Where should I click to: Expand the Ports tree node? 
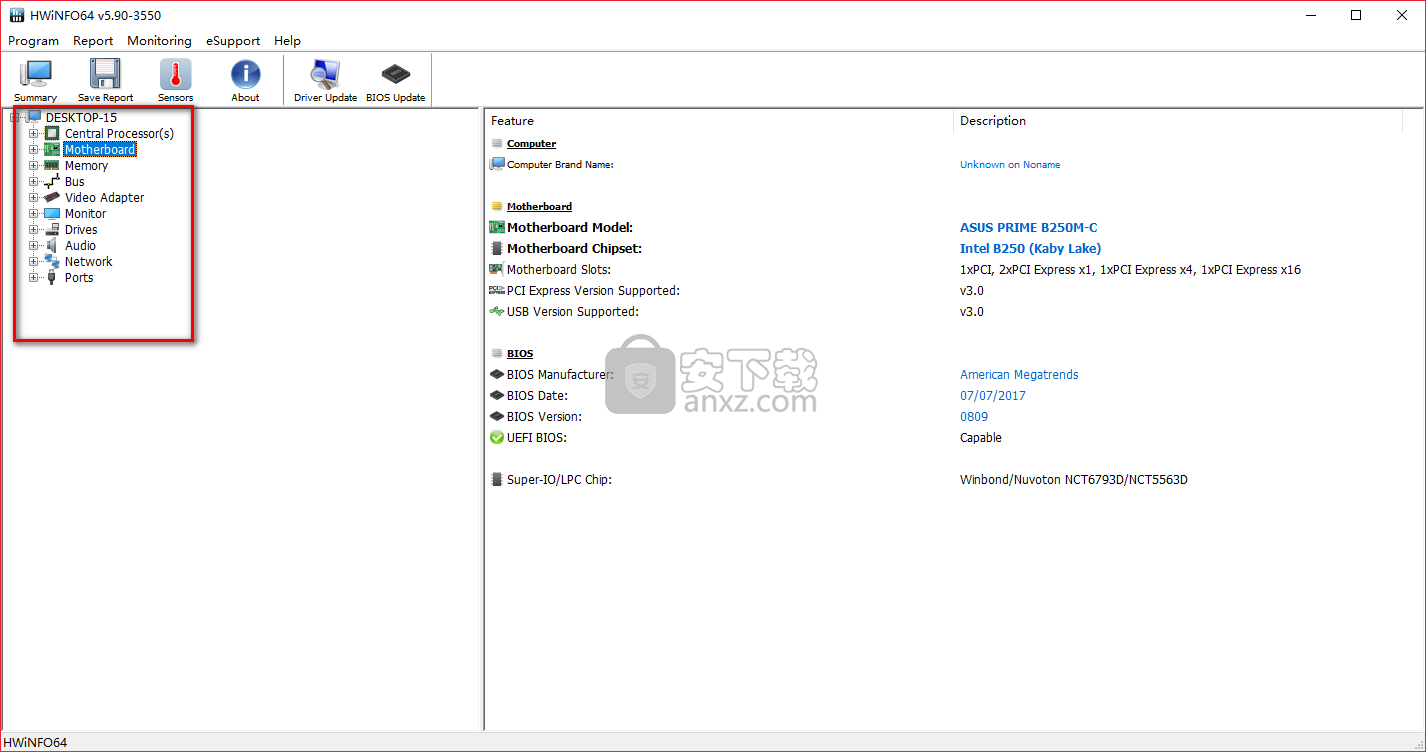point(34,278)
